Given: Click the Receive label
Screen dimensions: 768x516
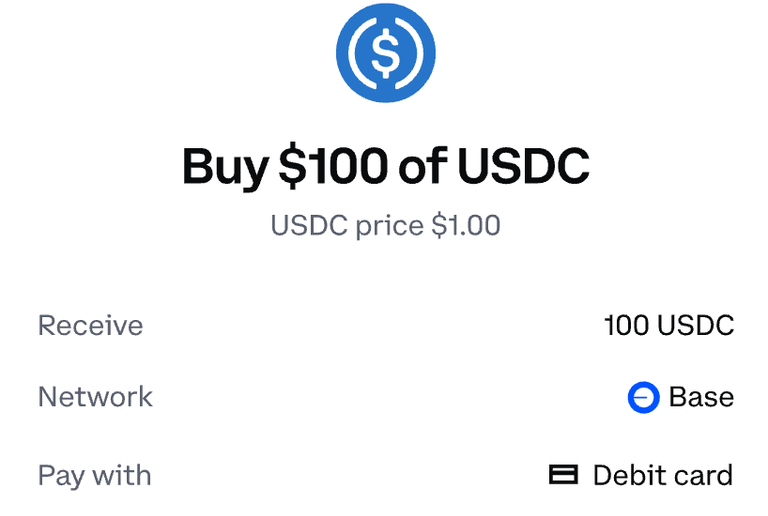Looking at the screenshot, I should point(91,326).
